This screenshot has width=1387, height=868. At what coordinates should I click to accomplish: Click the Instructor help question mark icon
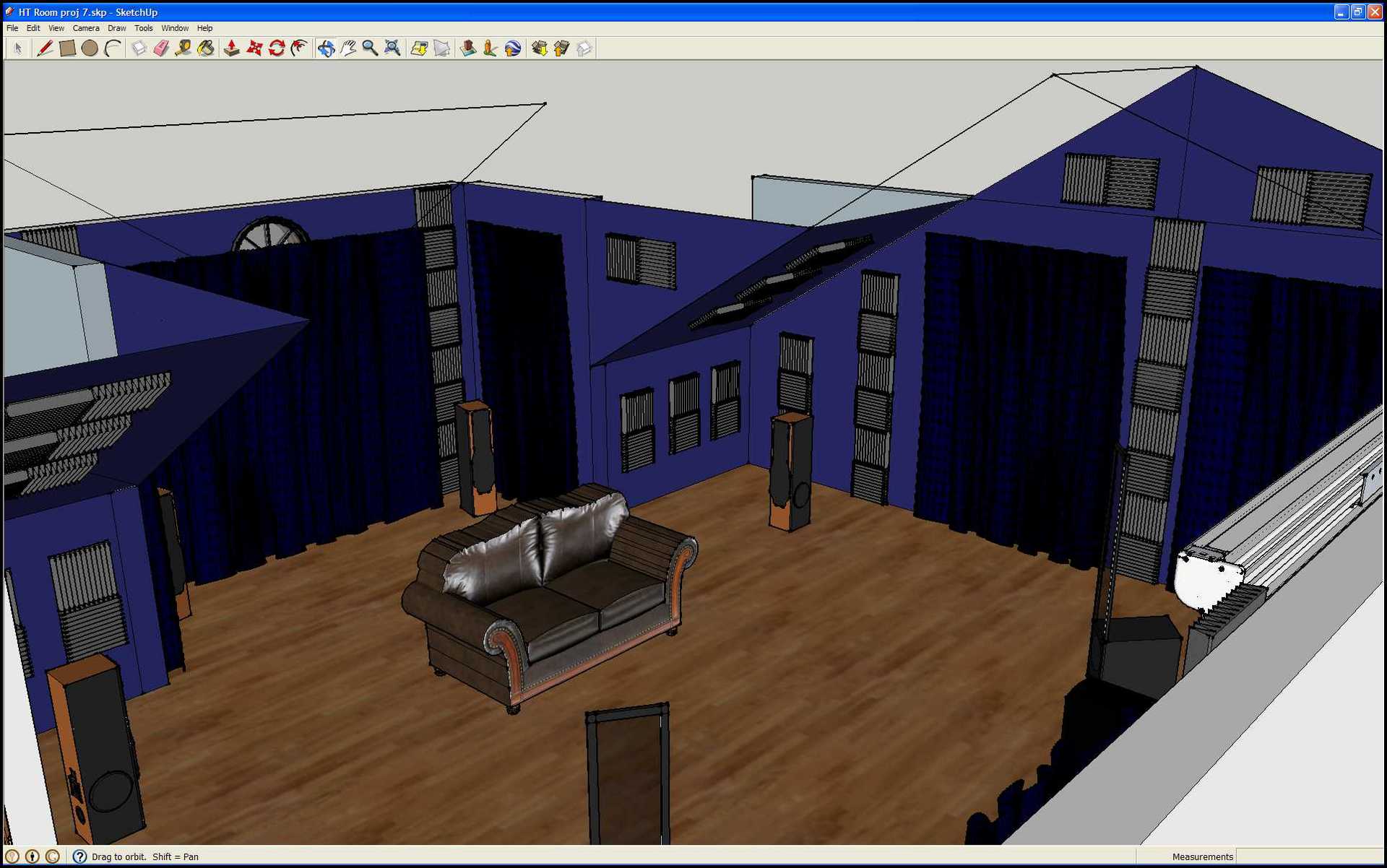79,856
